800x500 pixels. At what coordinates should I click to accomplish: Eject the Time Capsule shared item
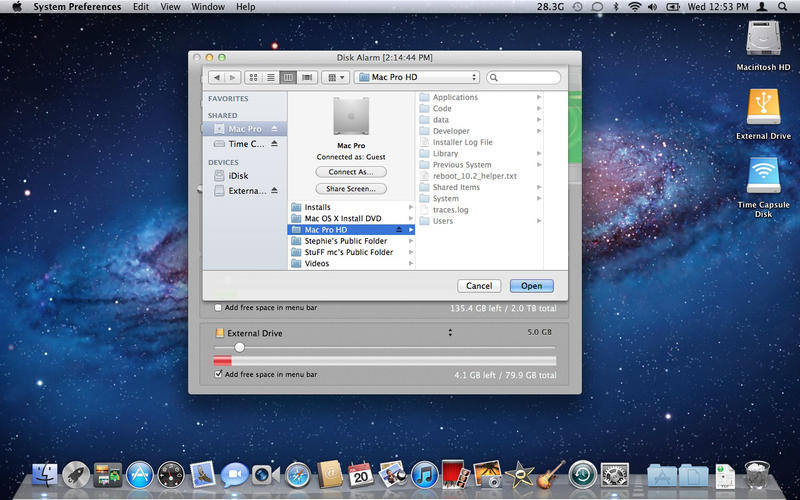[x=274, y=144]
